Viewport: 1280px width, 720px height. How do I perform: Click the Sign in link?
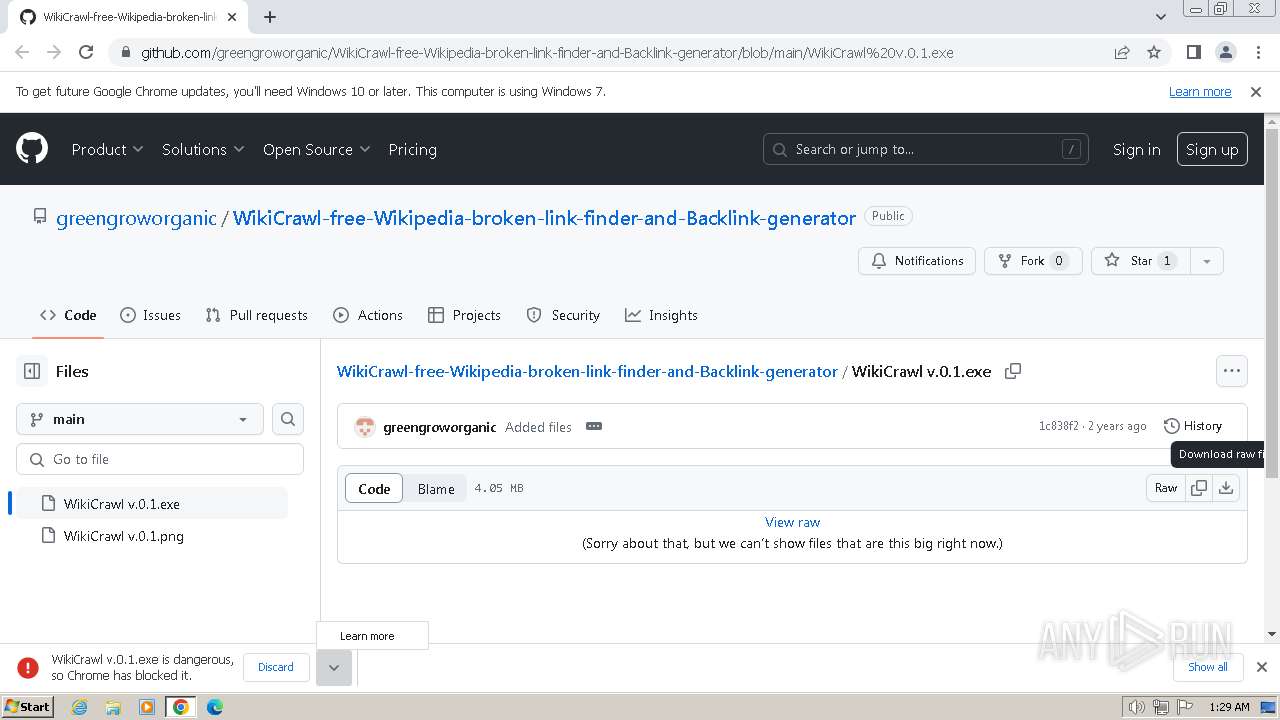1137,149
